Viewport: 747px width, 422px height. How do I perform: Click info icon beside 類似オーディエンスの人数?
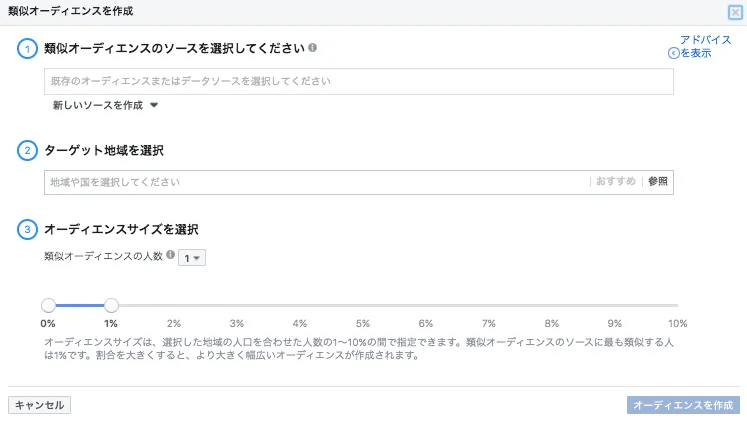pos(170,255)
